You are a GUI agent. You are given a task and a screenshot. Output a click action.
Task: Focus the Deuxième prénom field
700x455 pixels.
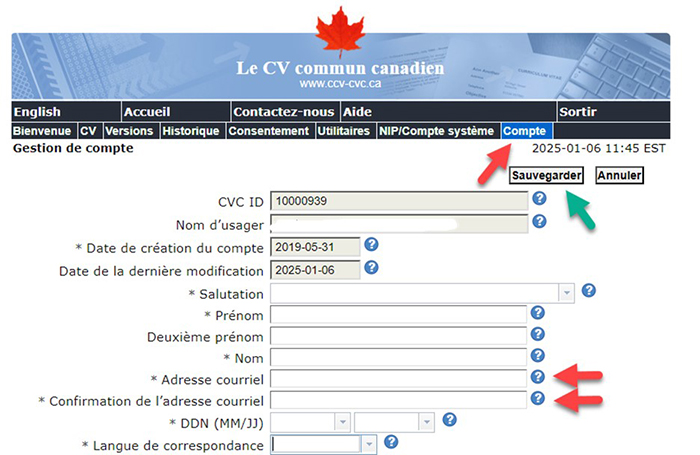tap(398, 336)
